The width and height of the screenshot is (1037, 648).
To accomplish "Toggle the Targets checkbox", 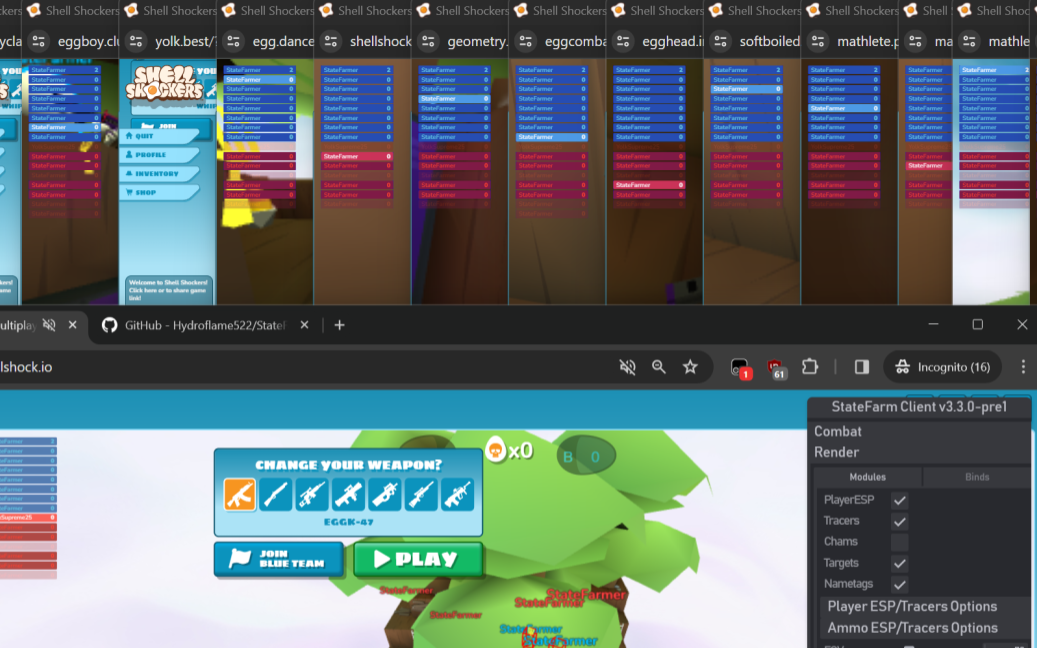I will (899, 563).
